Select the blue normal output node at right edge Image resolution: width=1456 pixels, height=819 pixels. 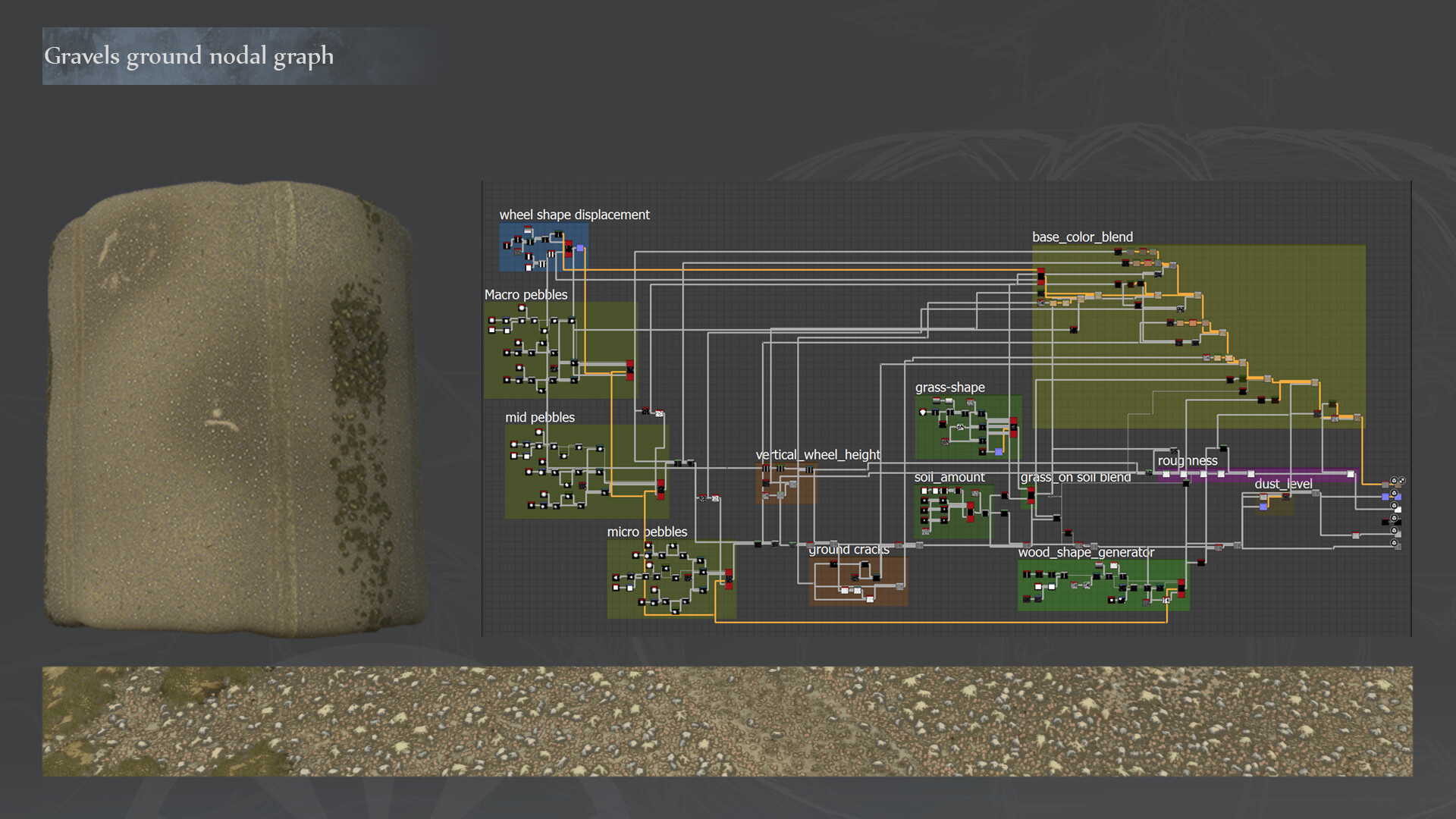[x=1398, y=497]
